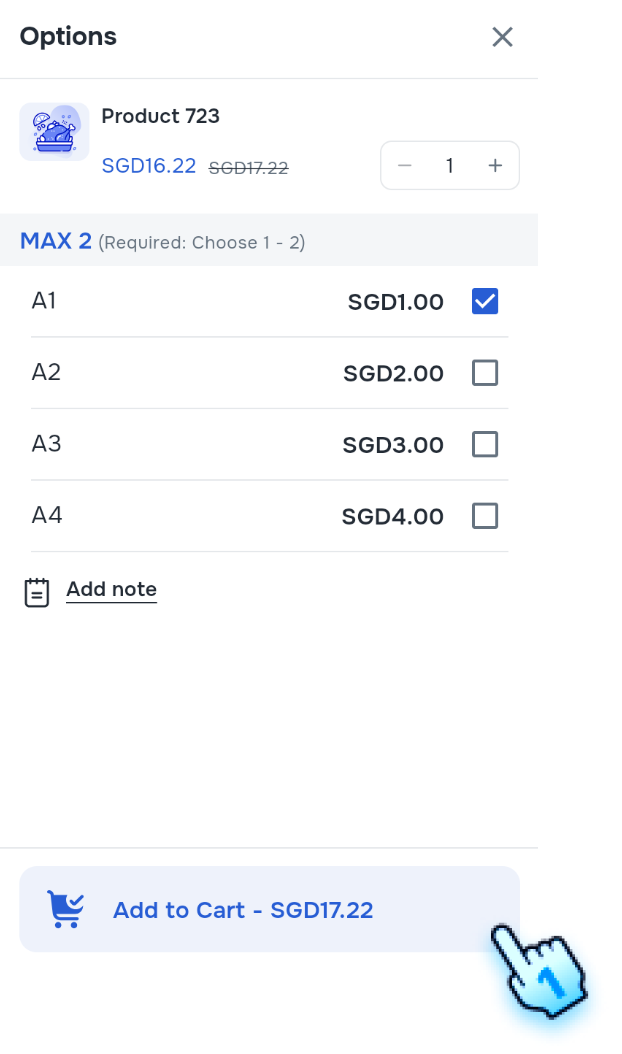The height and width of the screenshot is (1054, 622).
Task: Click the discounted price SGD16.22
Action: pyautogui.click(x=149, y=165)
